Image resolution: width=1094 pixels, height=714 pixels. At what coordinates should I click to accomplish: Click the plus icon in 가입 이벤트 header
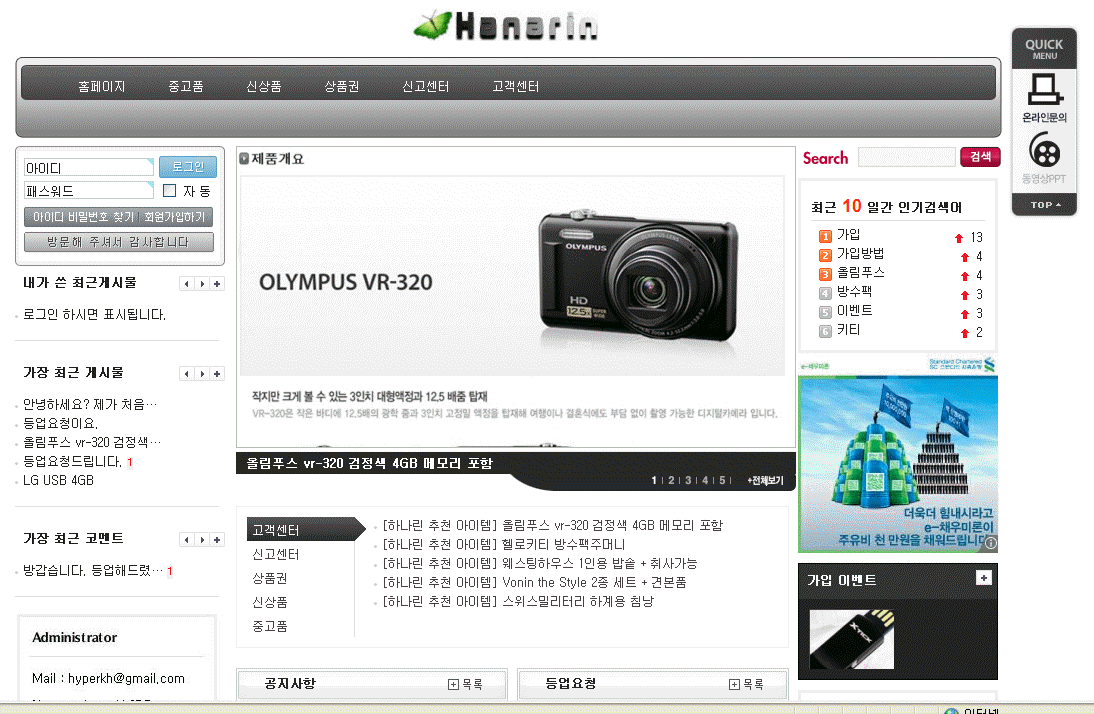[983, 578]
